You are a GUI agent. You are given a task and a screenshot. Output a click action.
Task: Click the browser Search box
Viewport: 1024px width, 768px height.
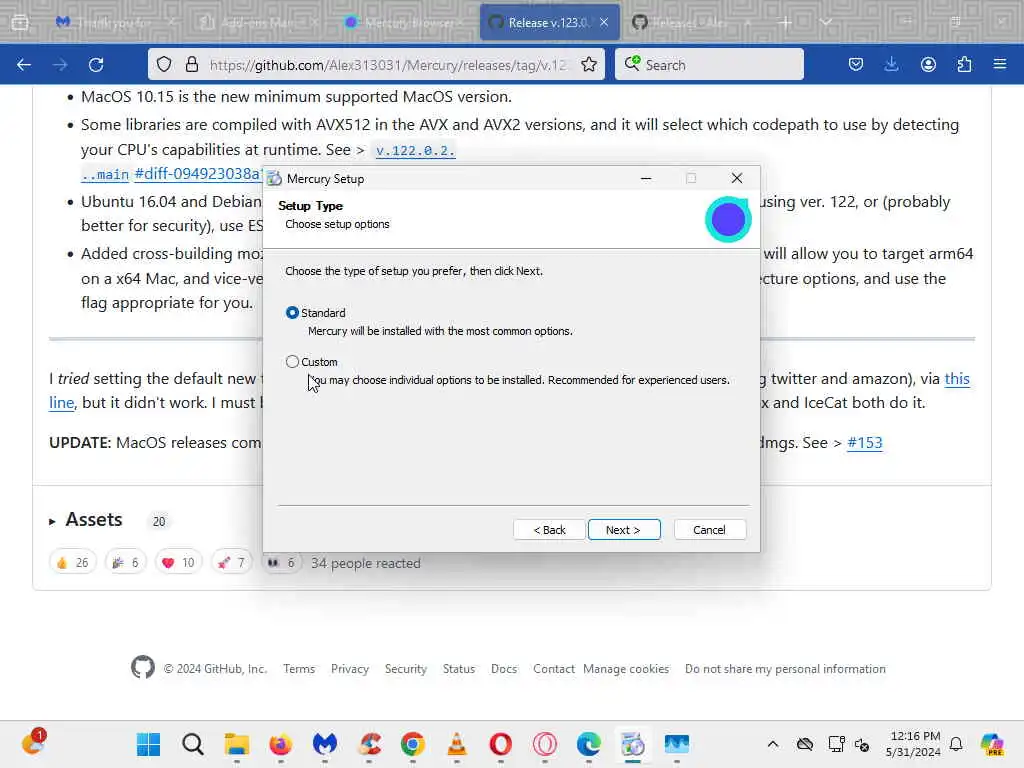point(709,65)
